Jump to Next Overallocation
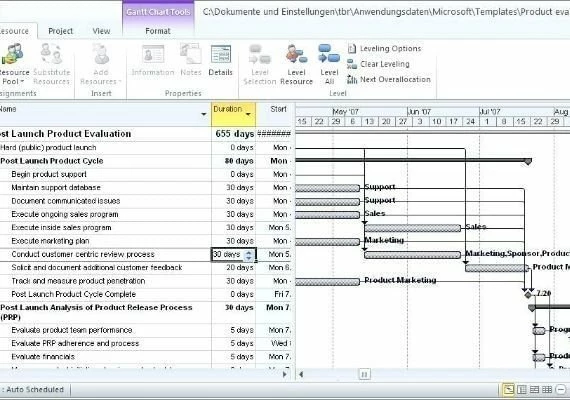The width and height of the screenshot is (570, 400). tap(389, 79)
